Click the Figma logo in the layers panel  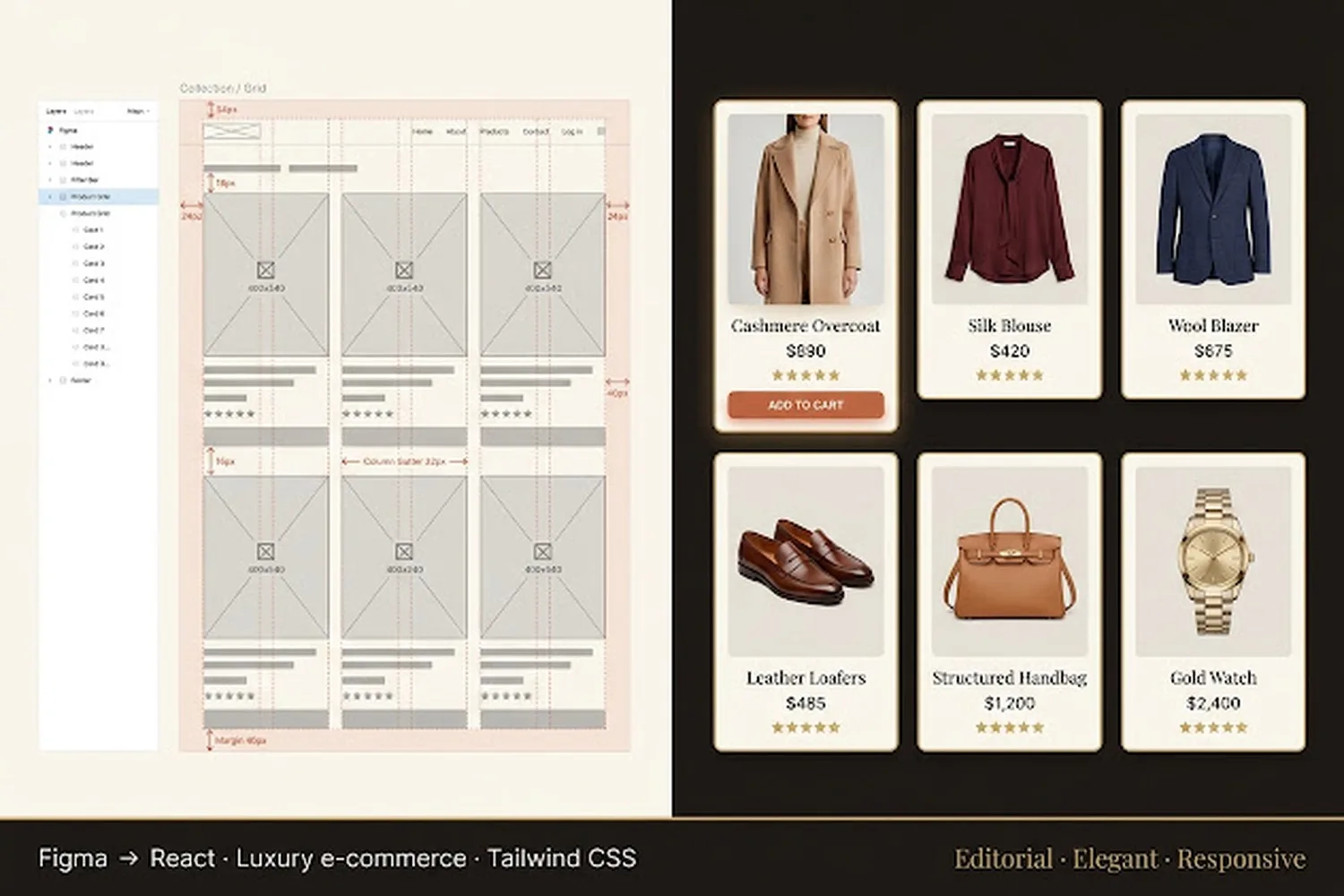pos(50,130)
